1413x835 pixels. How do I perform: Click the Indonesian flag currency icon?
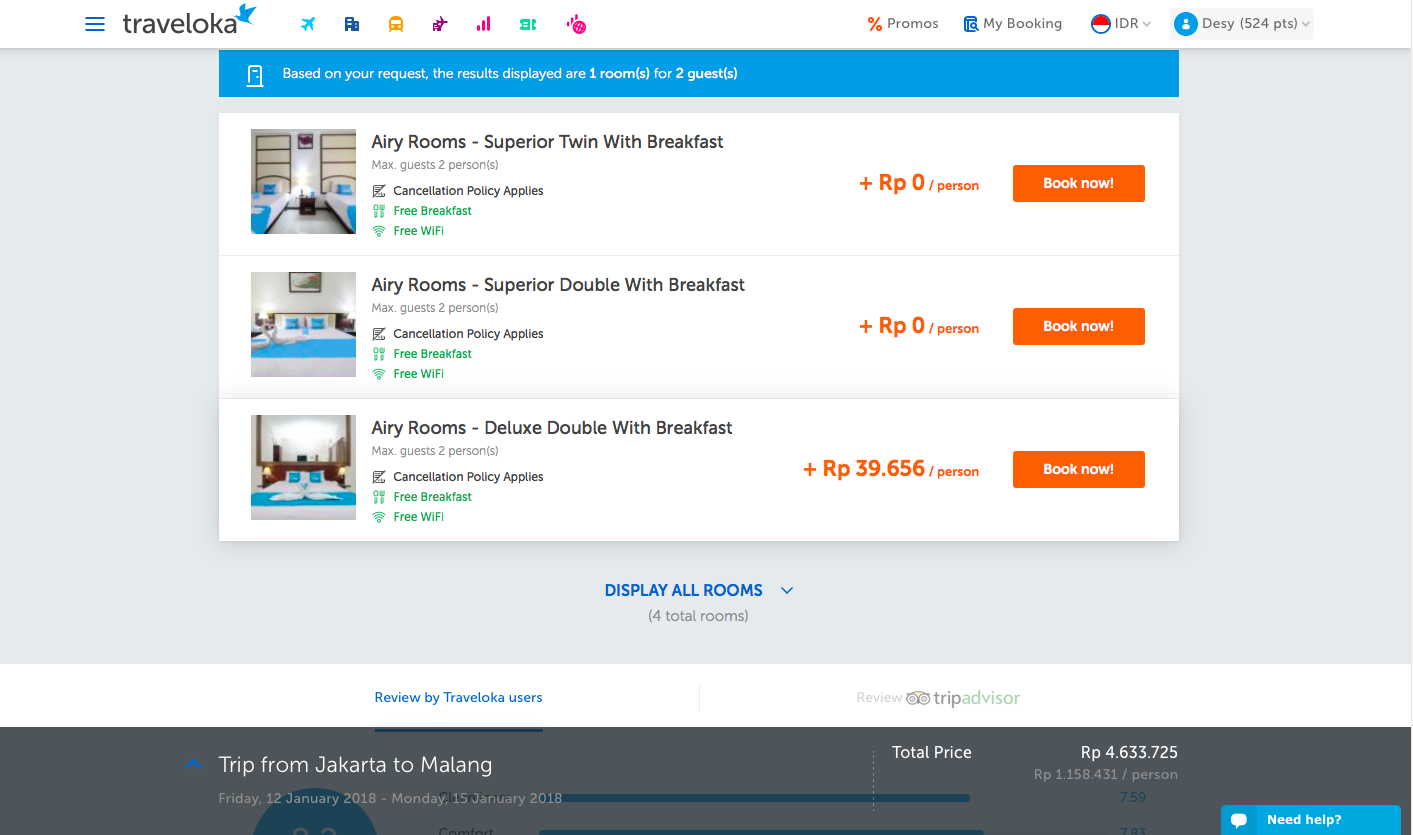pos(1100,24)
